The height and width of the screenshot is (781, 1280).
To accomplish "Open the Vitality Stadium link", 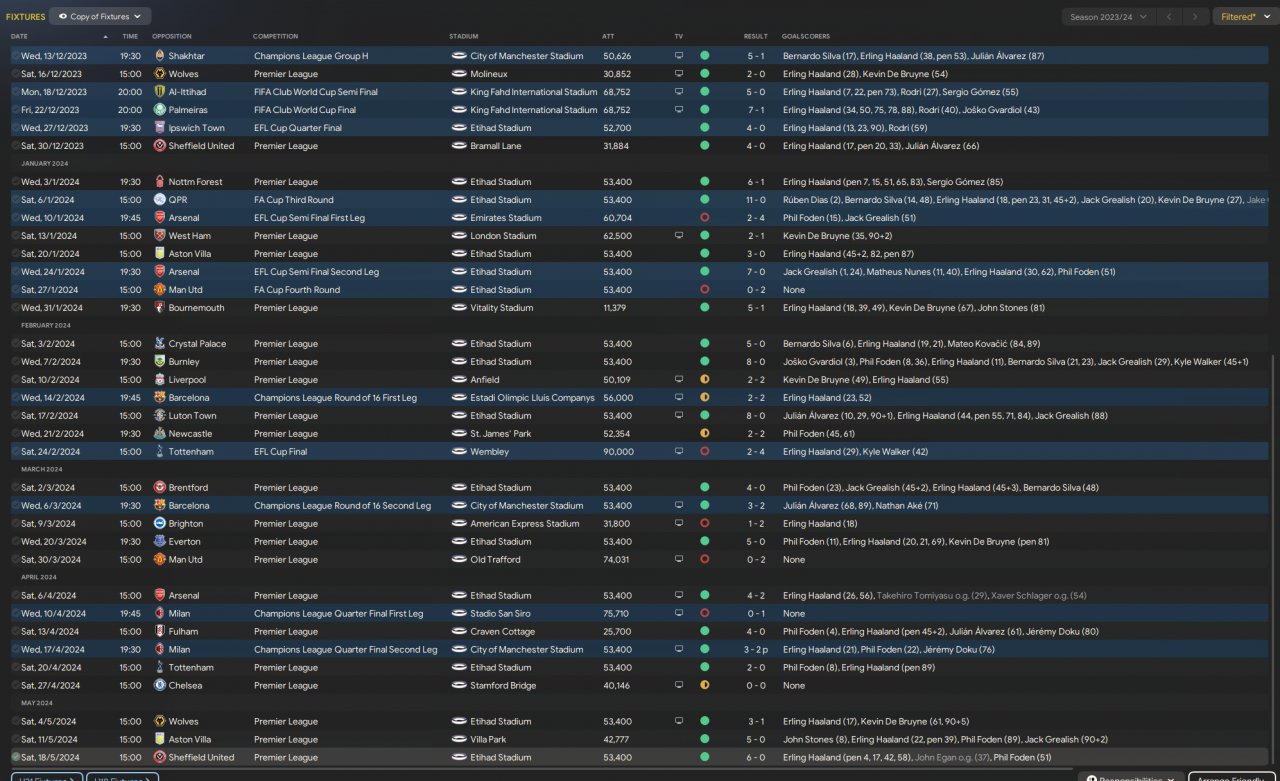I will [x=502, y=308].
